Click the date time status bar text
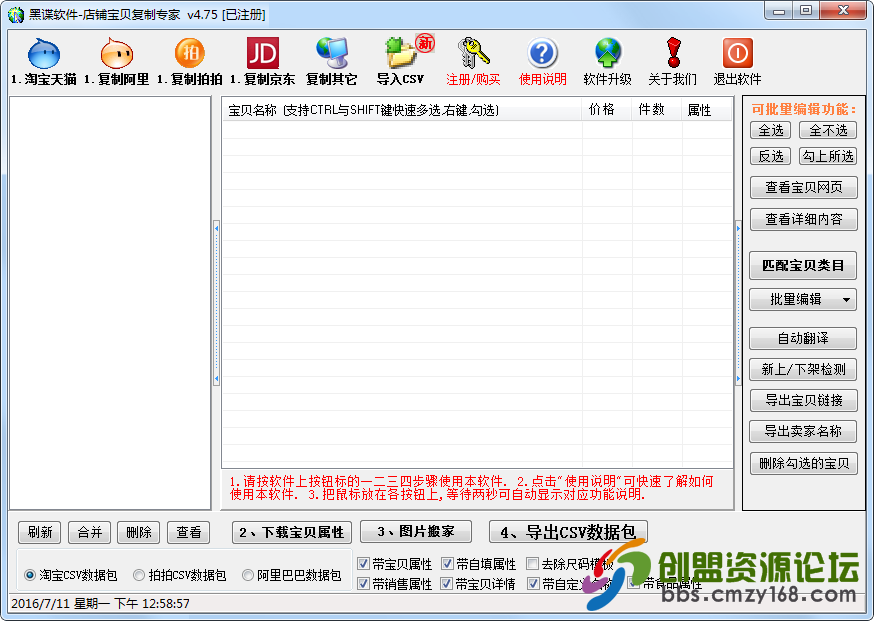Viewport: 874px width, 621px height. point(100,603)
